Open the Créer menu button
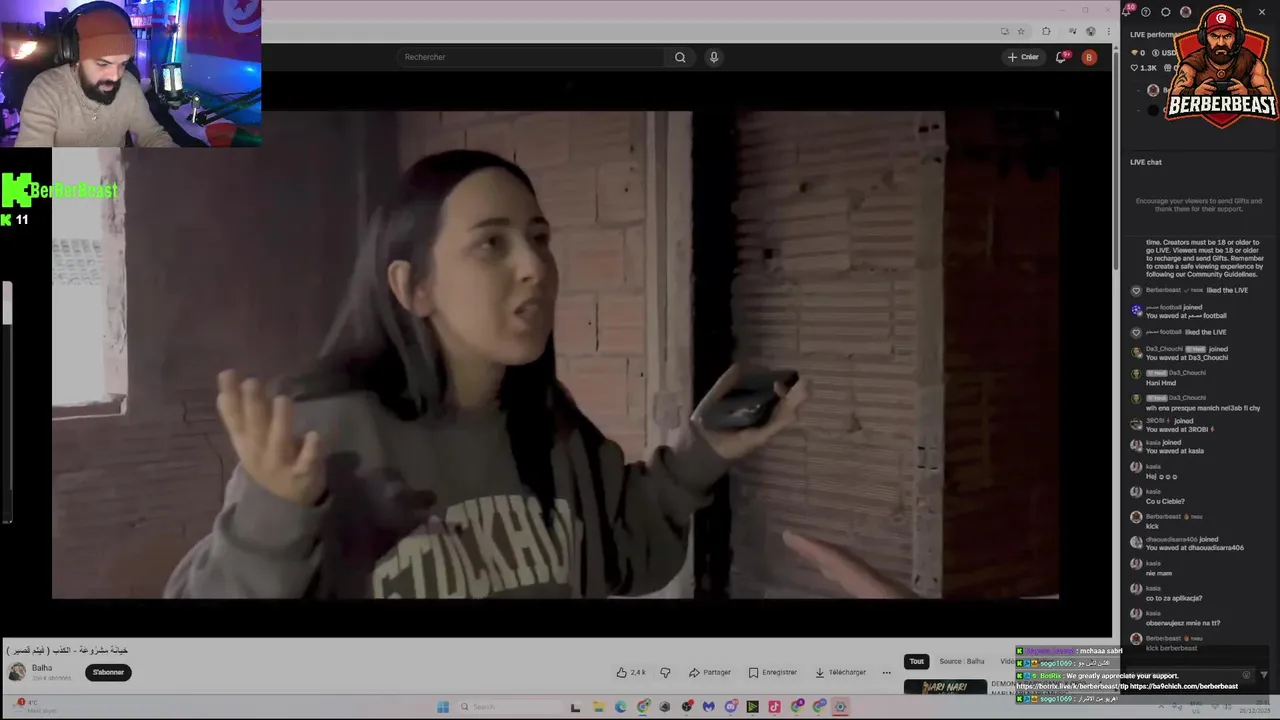The width and height of the screenshot is (1280, 720). tap(1023, 57)
